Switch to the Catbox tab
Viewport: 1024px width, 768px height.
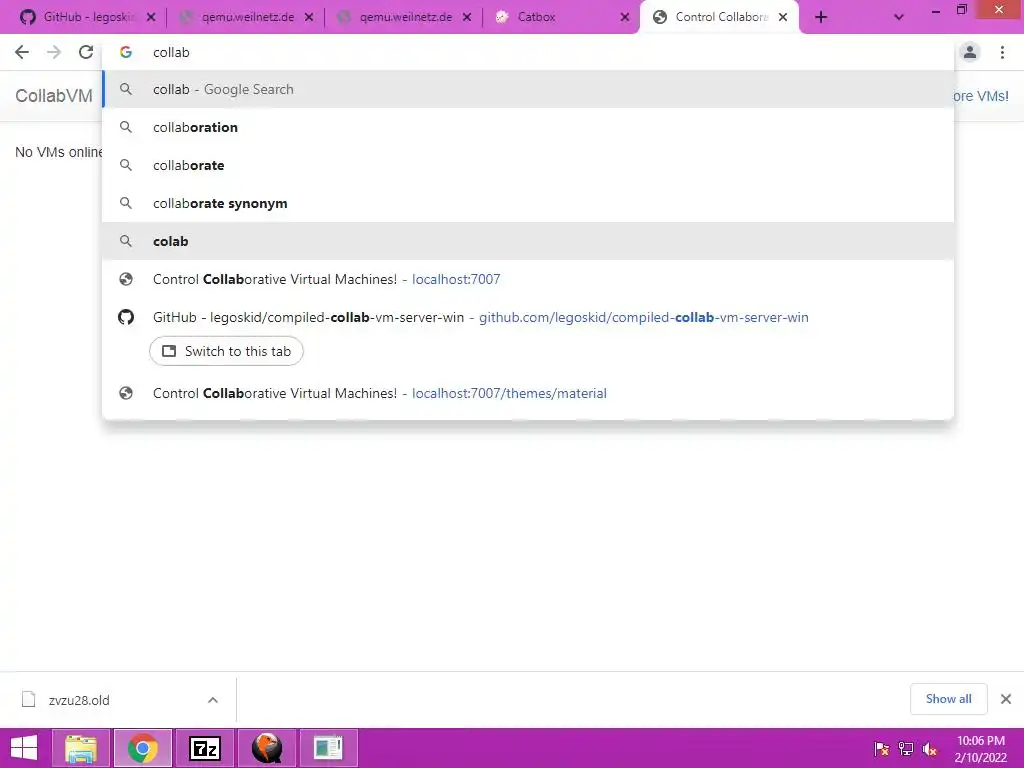point(560,18)
